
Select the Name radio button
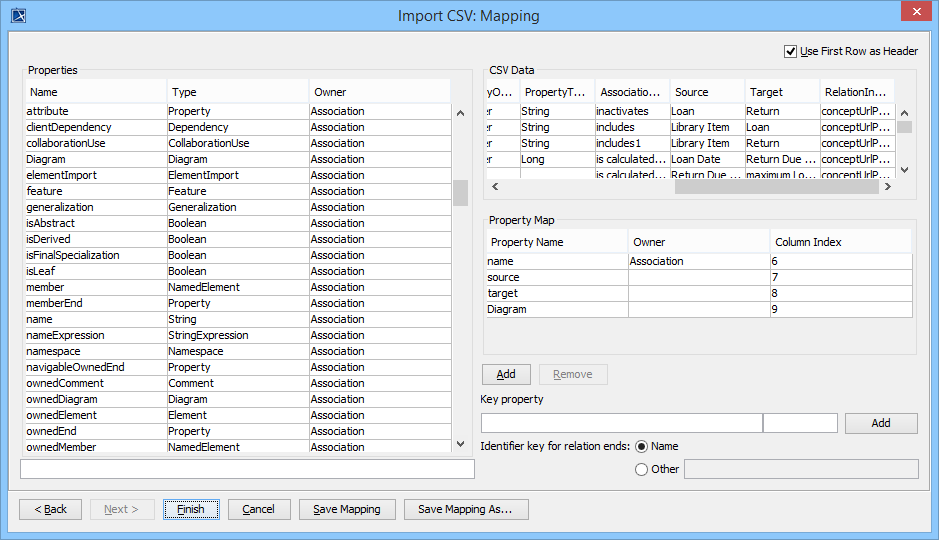641,446
